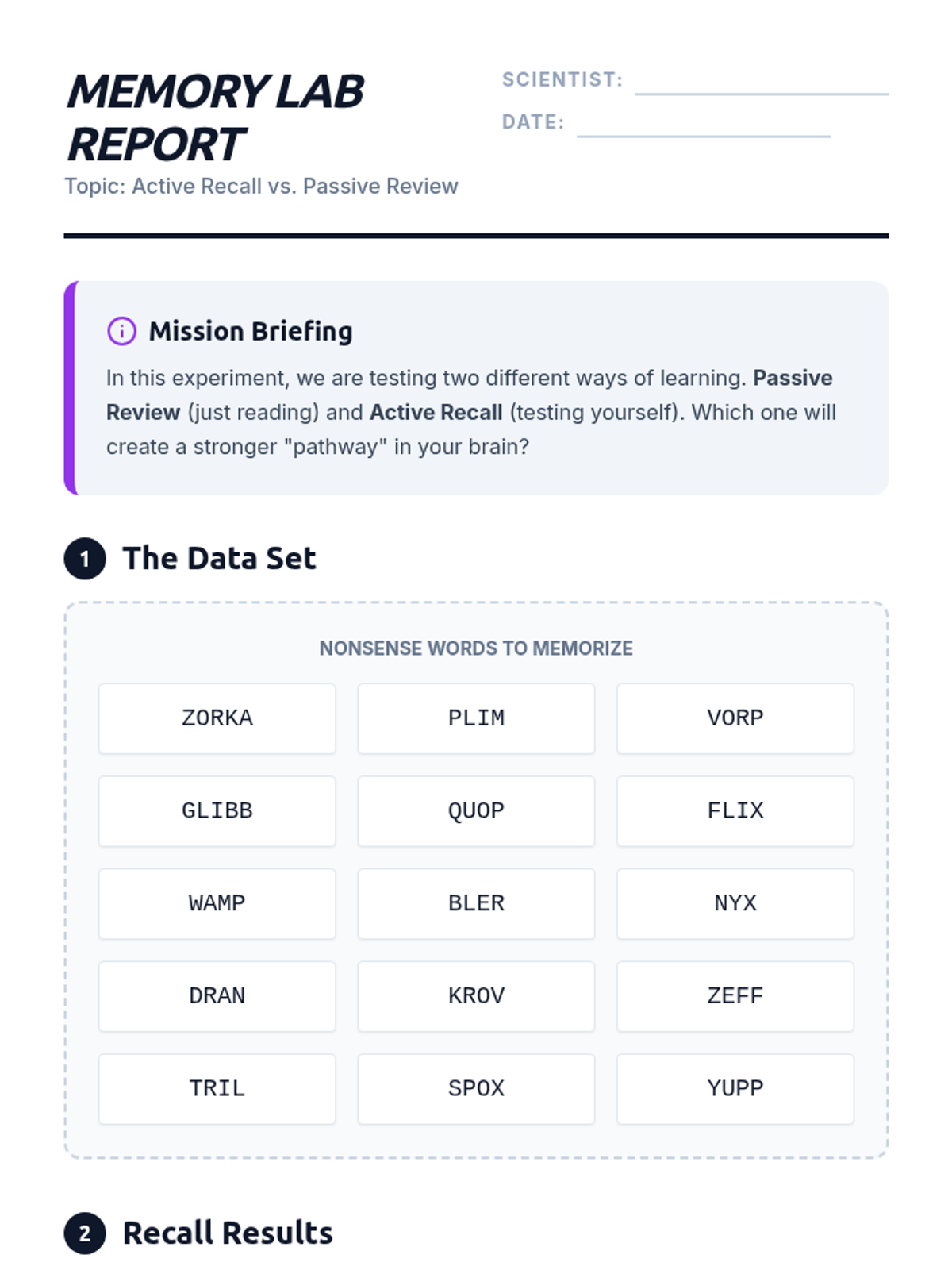This screenshot has height=1270, width=952.
Task: Click the Mission Briefing info icon
Action: (121, 331)
